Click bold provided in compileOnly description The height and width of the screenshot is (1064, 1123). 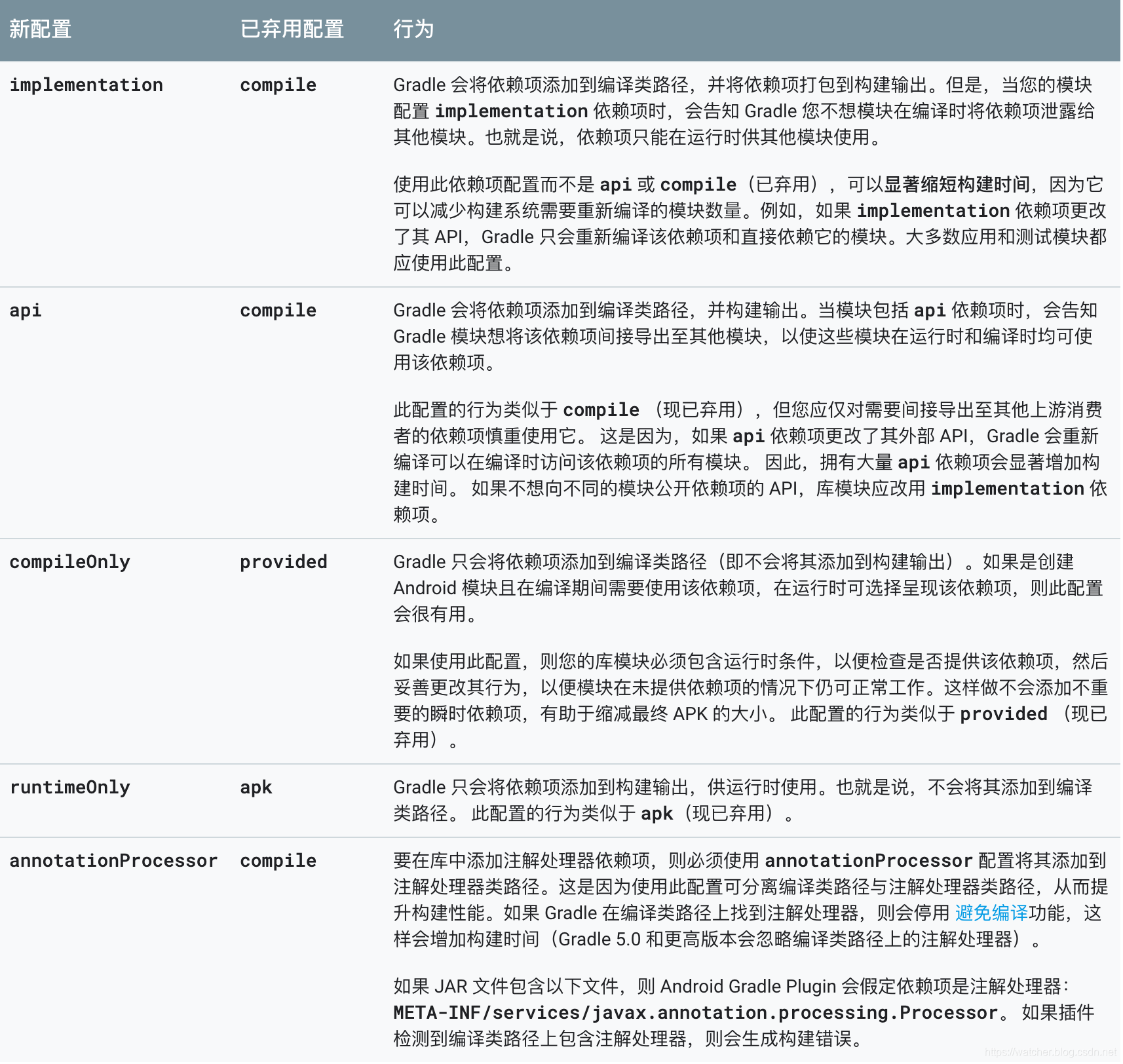[1004, 714]
